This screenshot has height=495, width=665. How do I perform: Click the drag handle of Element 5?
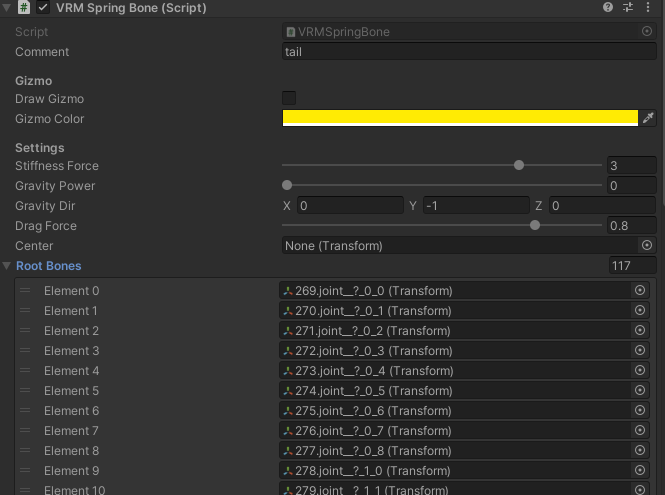25,390
